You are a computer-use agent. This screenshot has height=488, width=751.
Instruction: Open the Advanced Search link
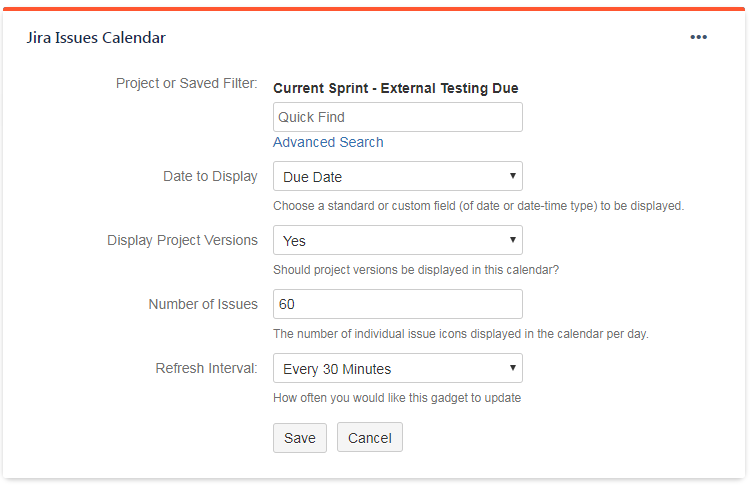(x=328, y=142)
